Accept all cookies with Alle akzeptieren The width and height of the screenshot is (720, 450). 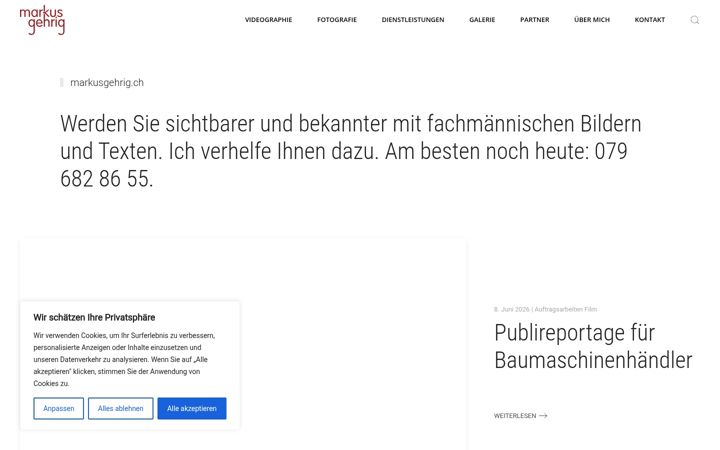pyautogui.click(x=192, y=408)
